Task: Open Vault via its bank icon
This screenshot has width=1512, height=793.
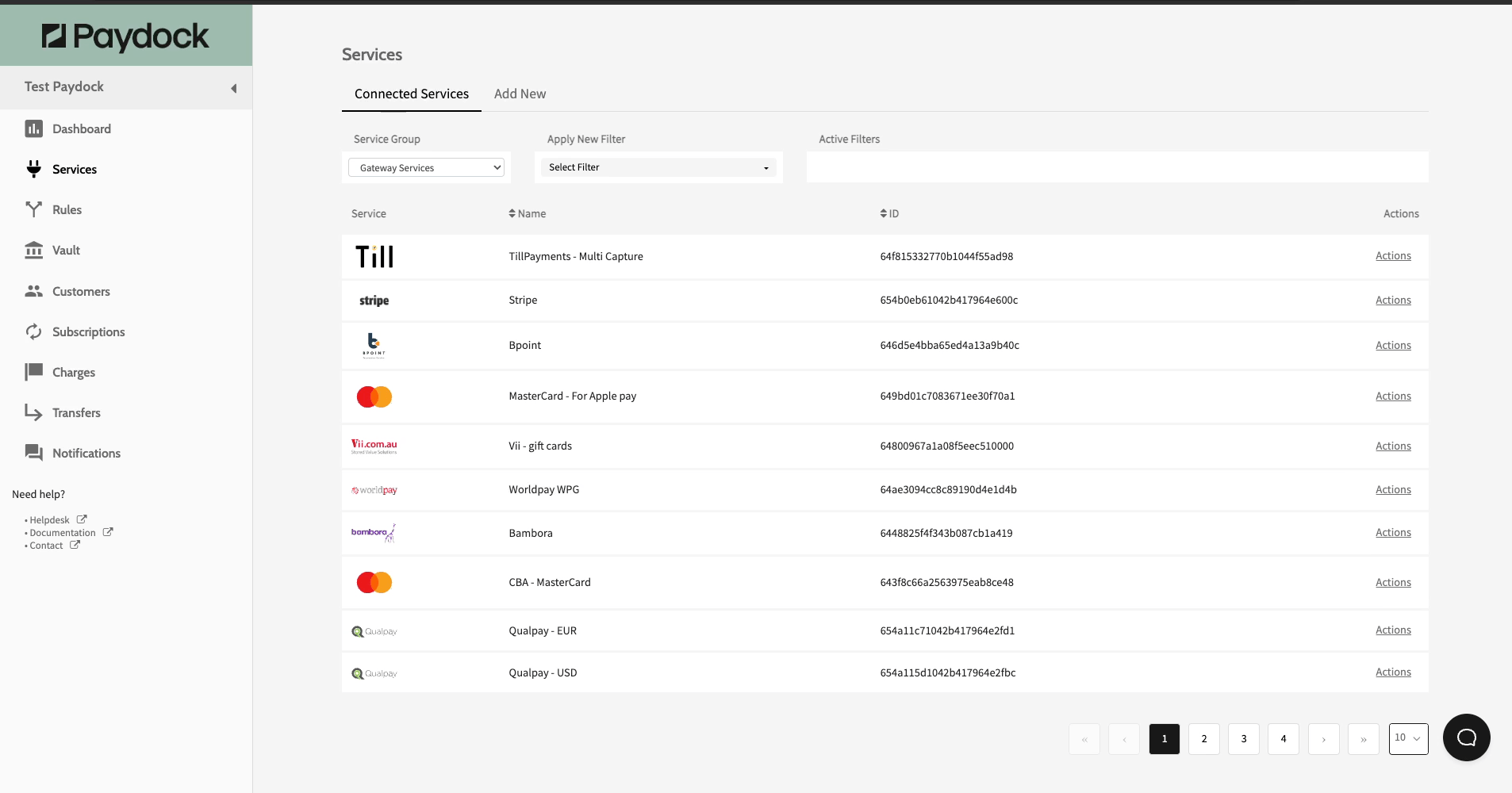Action: coord(33,250)
